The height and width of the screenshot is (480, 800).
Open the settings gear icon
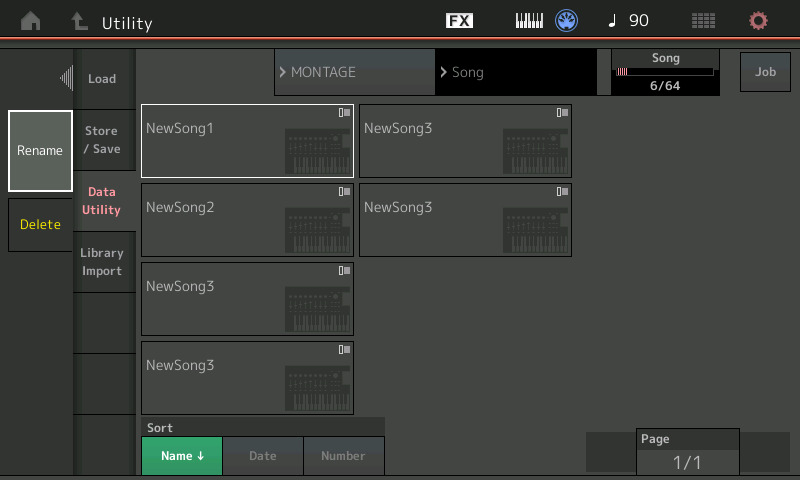[759, 21]
